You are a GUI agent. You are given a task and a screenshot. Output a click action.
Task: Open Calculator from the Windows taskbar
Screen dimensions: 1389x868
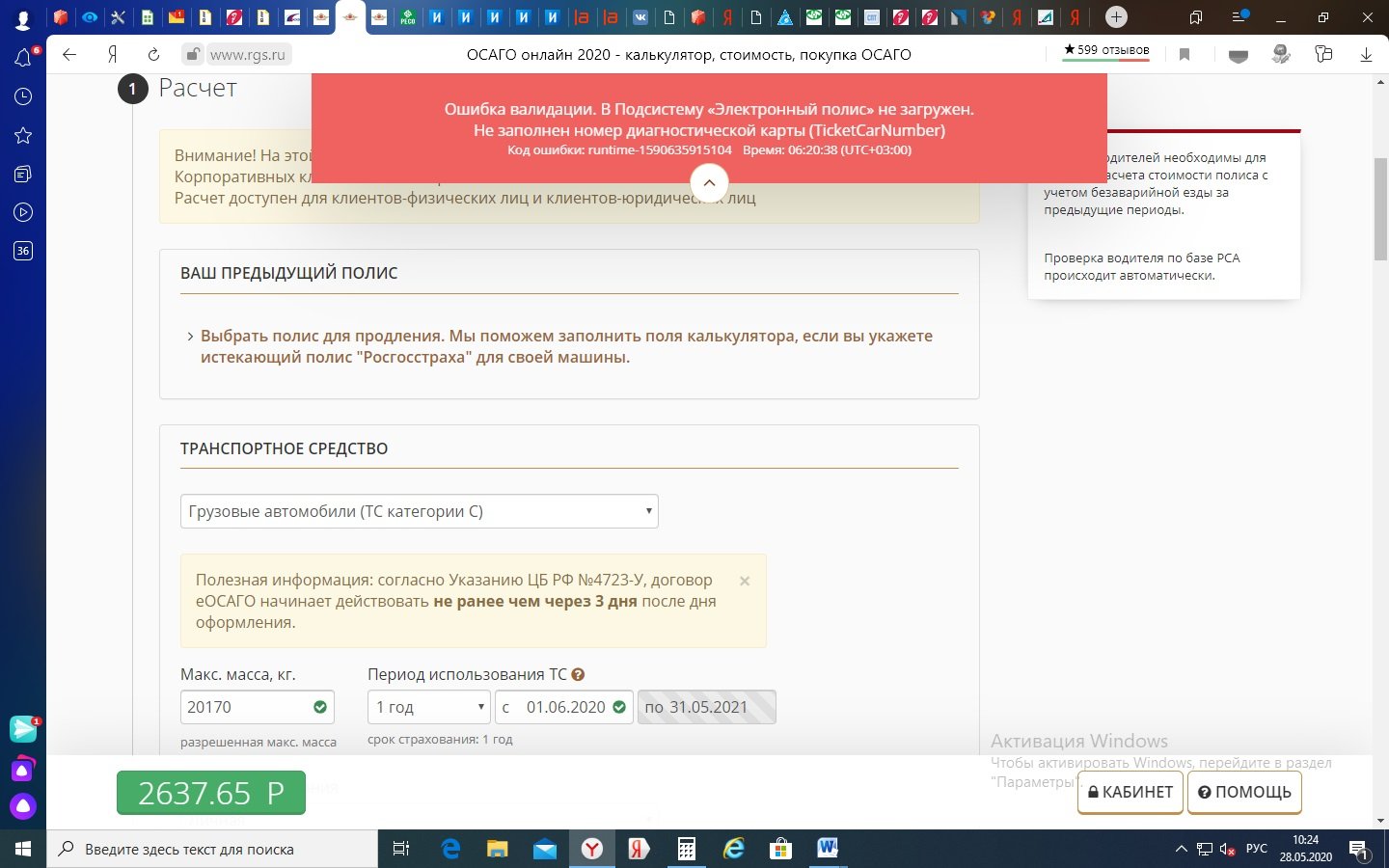(687, 849)
